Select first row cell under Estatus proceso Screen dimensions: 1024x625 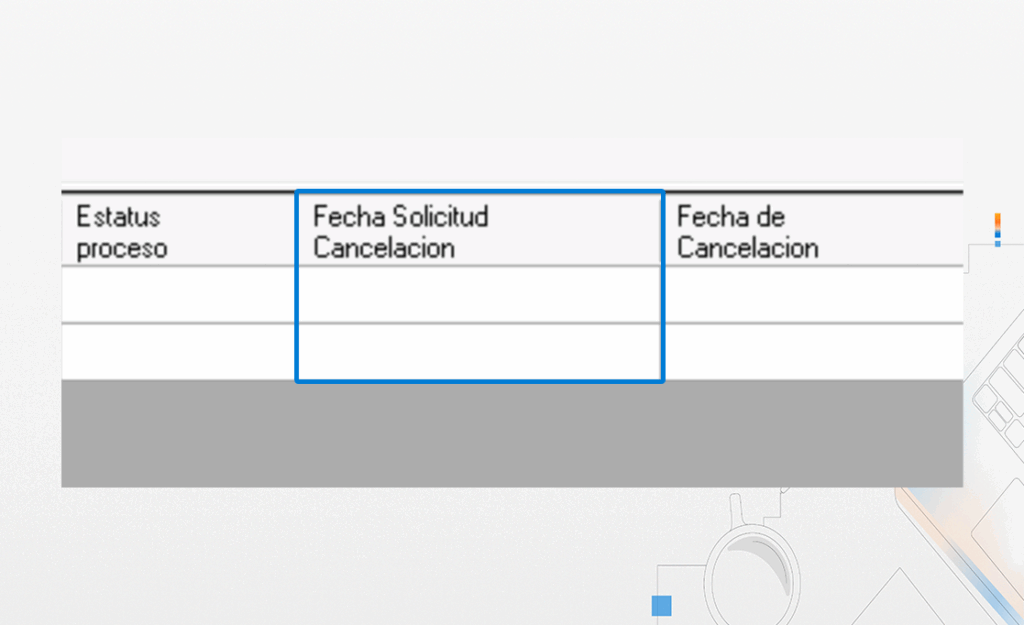[x=178, y=294]
